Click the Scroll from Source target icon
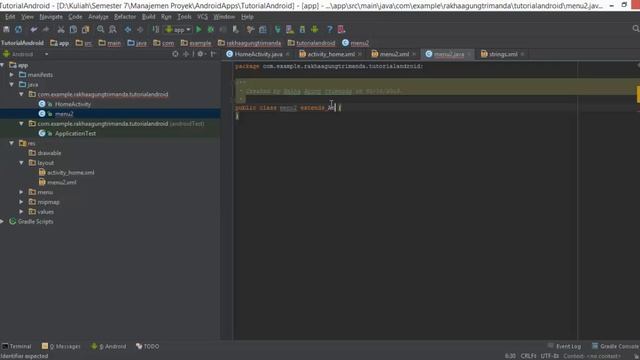The image size is (640, 360). pyautogui.click(x=176, y=54)
